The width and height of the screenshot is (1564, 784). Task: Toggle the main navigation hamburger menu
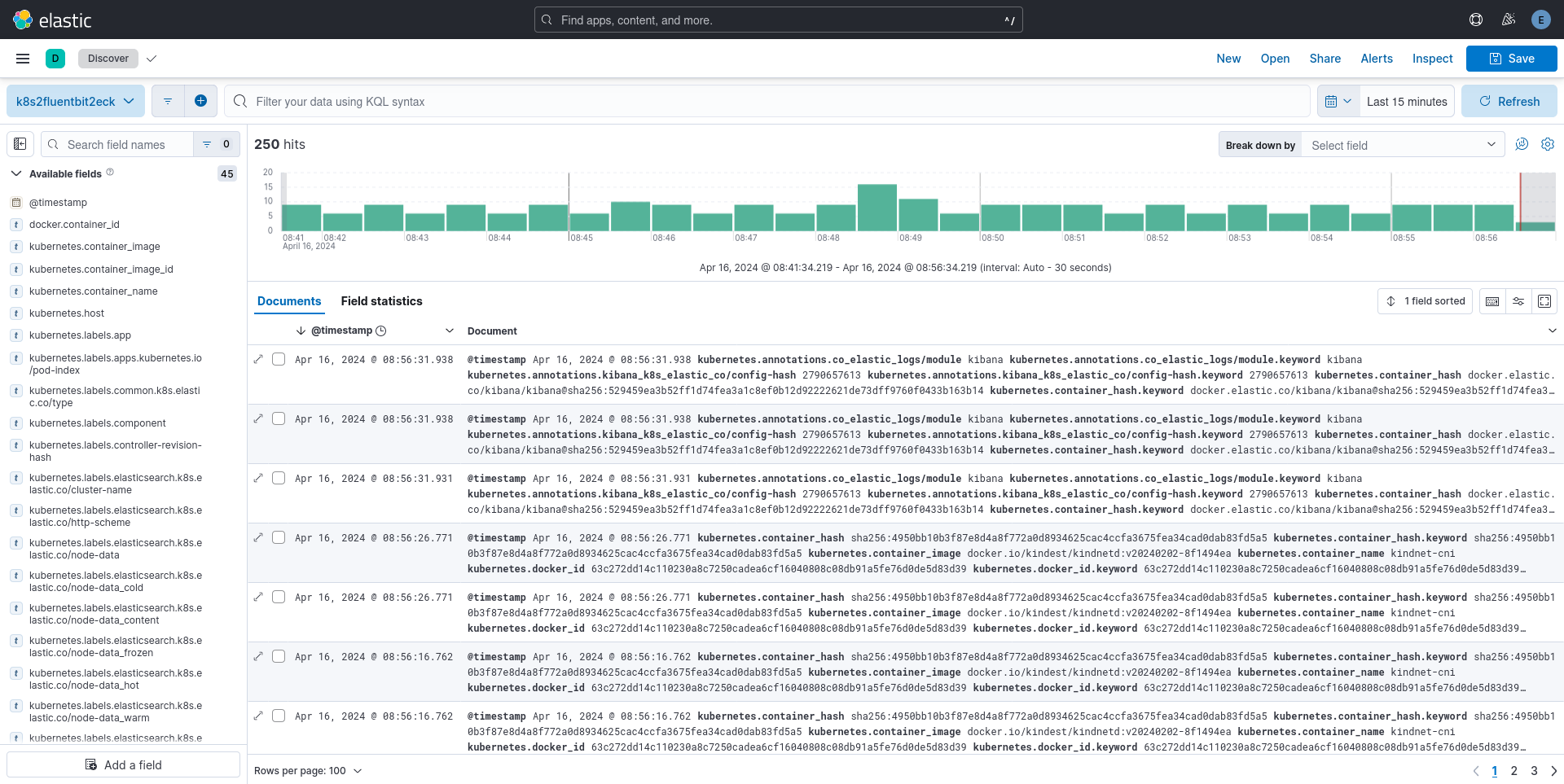click(23, 59)
